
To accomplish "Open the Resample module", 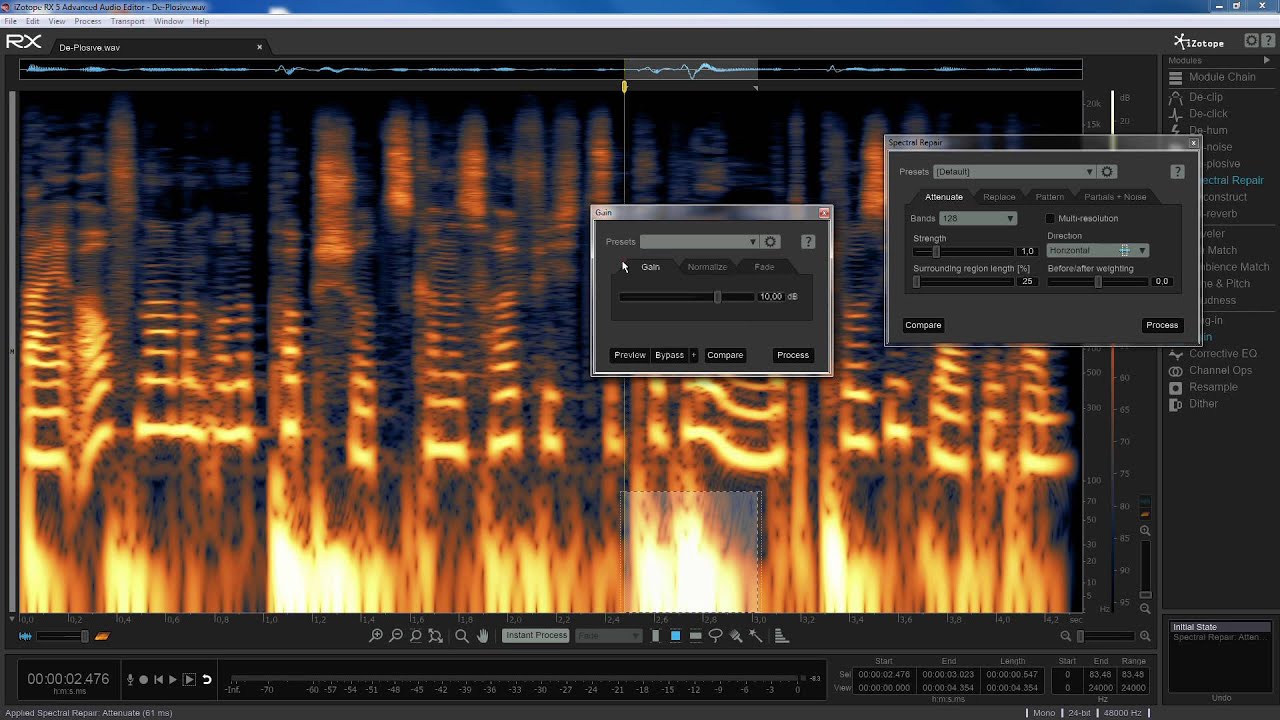I will tap(1203, 387).
